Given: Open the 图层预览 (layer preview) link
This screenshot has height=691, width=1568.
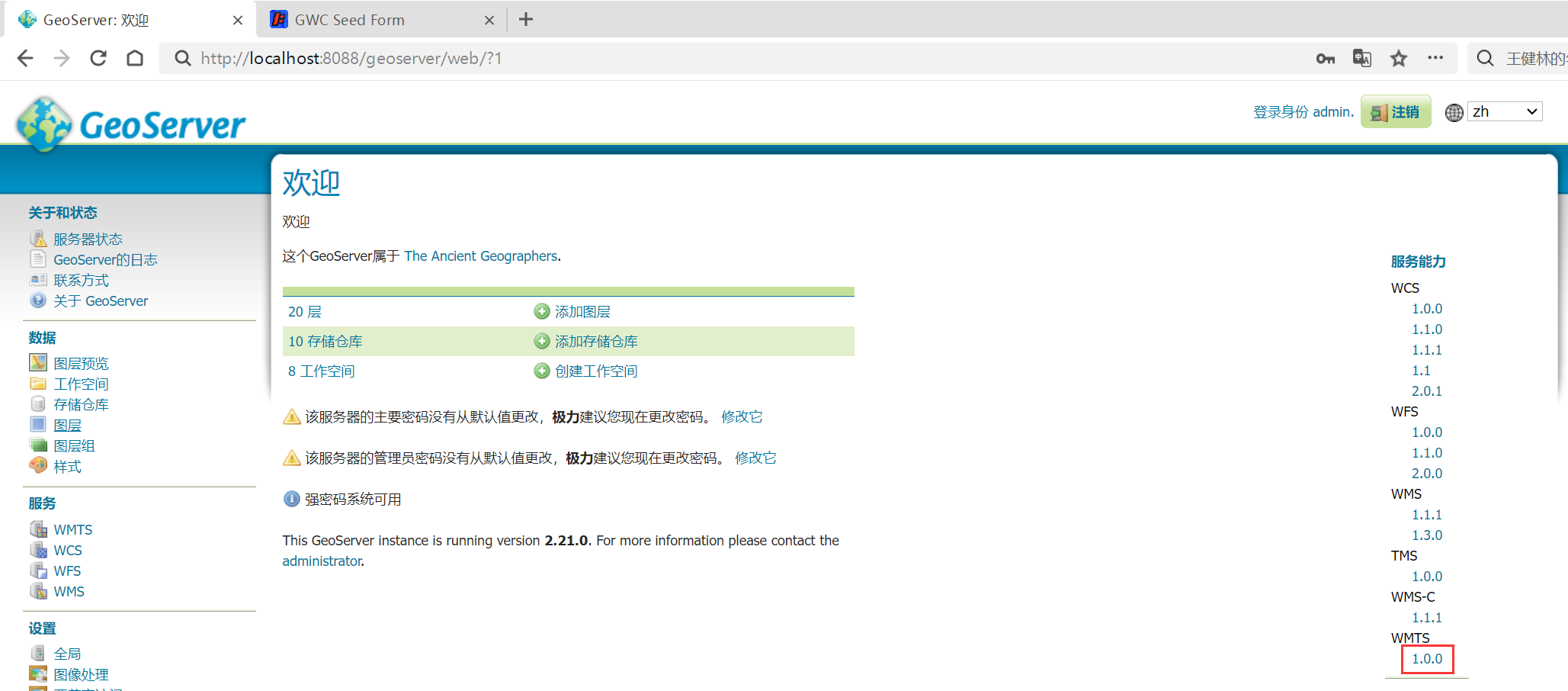Looking at the screenshot, I should point(81,363).
